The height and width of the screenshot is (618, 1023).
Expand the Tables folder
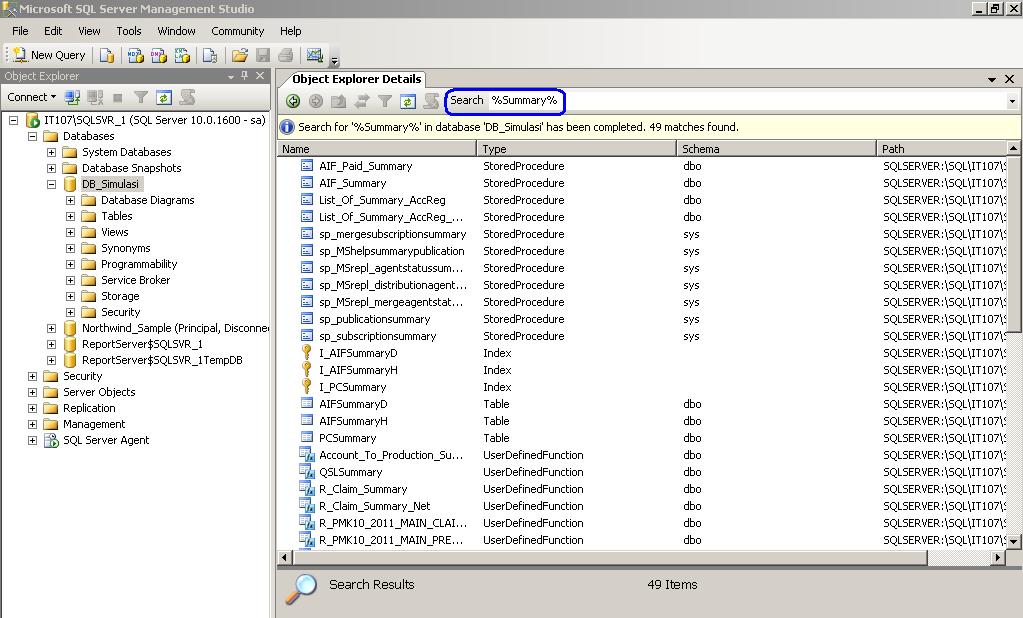pos(70,216)
